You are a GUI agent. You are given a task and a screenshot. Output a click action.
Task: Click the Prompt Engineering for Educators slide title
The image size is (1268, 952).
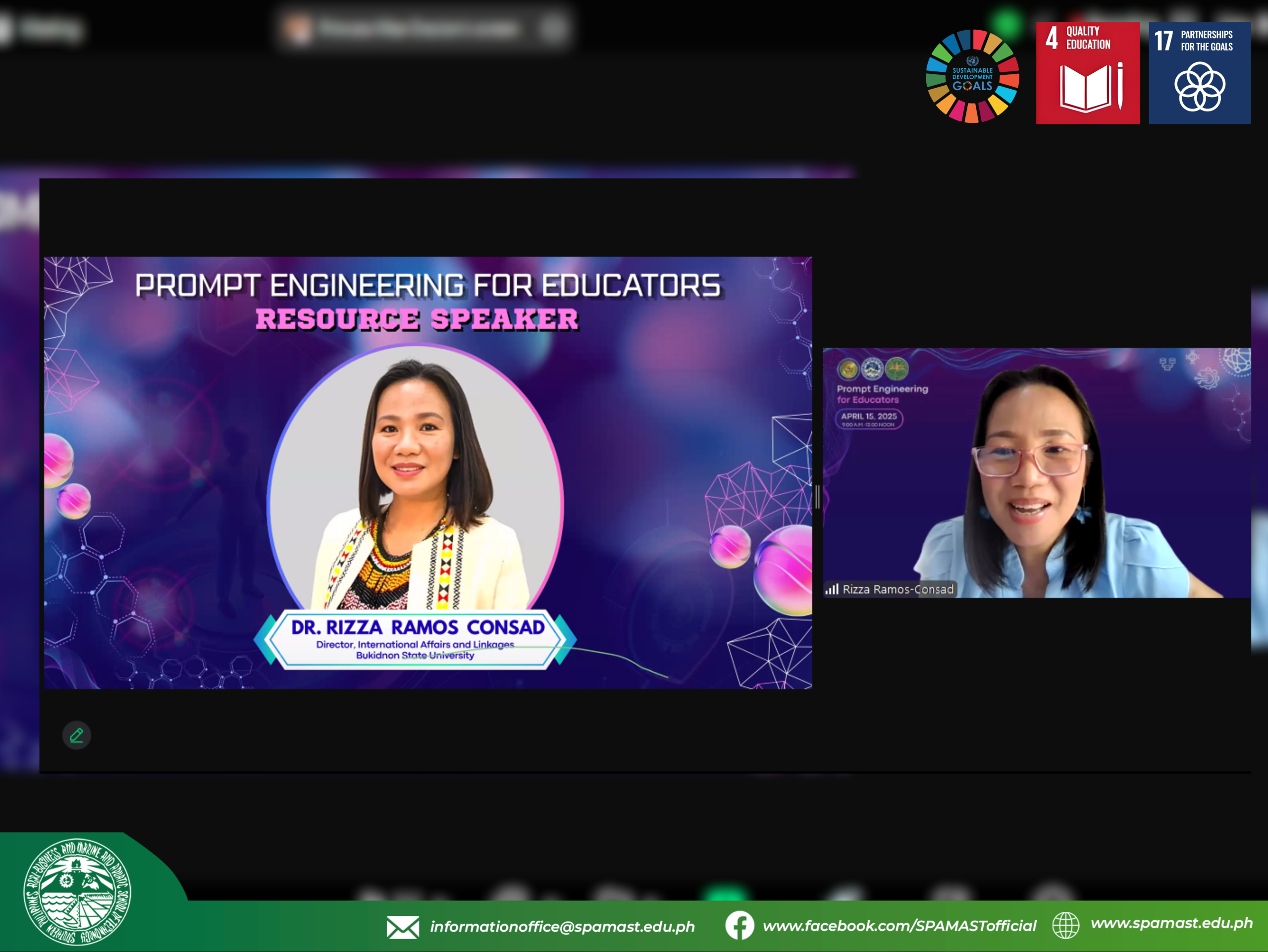pos(427,285)
